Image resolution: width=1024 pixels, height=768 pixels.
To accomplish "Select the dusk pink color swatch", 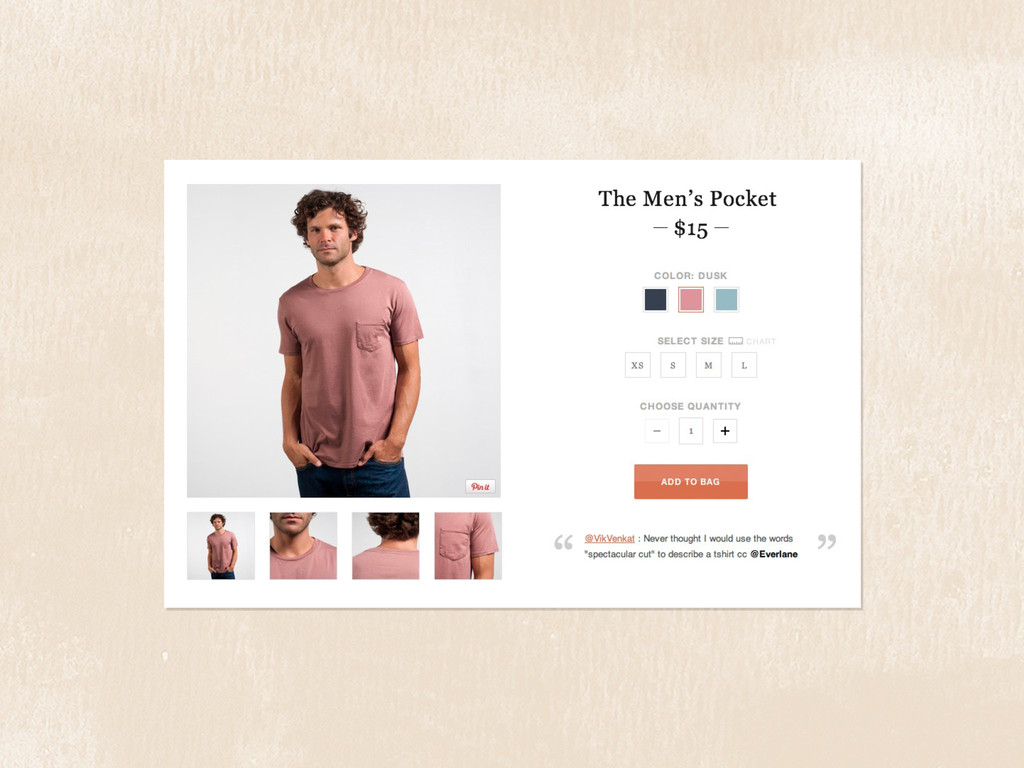I will [x=691, y=300].
